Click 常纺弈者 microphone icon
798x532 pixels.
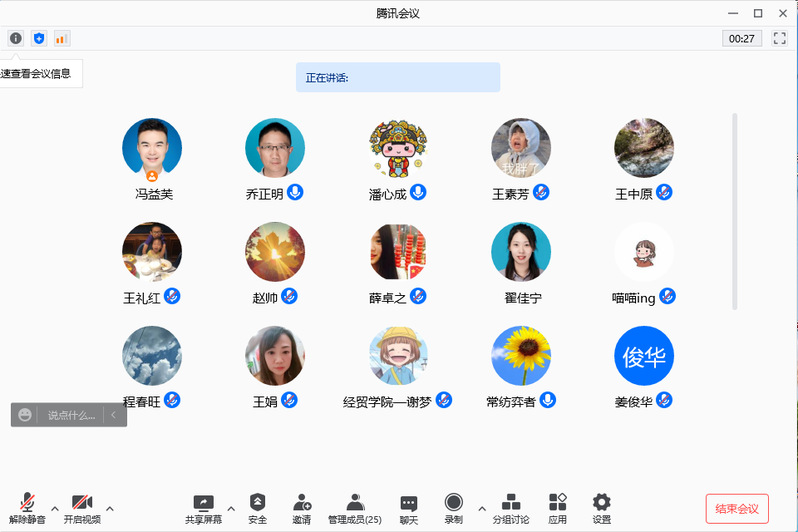(x=548, y=400)
